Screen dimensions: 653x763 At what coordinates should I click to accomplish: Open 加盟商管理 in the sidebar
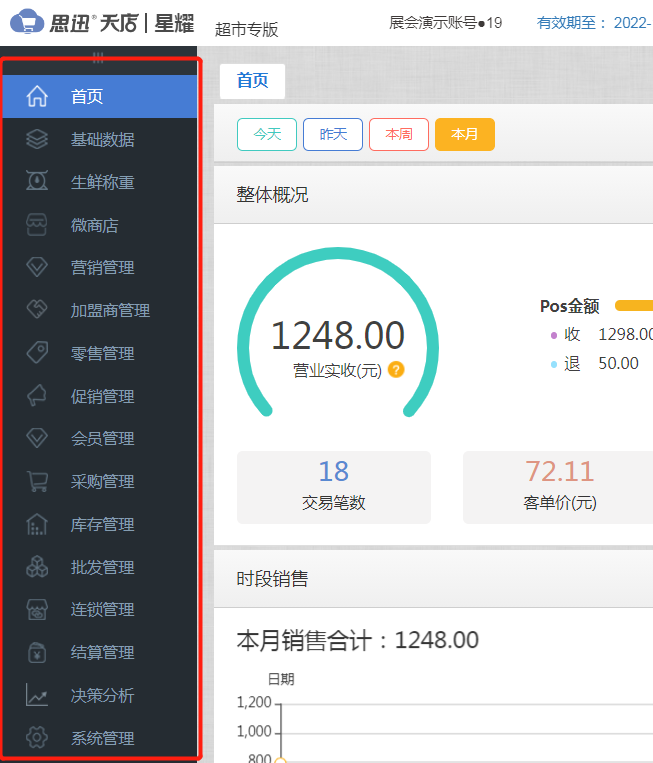[100, 310]
